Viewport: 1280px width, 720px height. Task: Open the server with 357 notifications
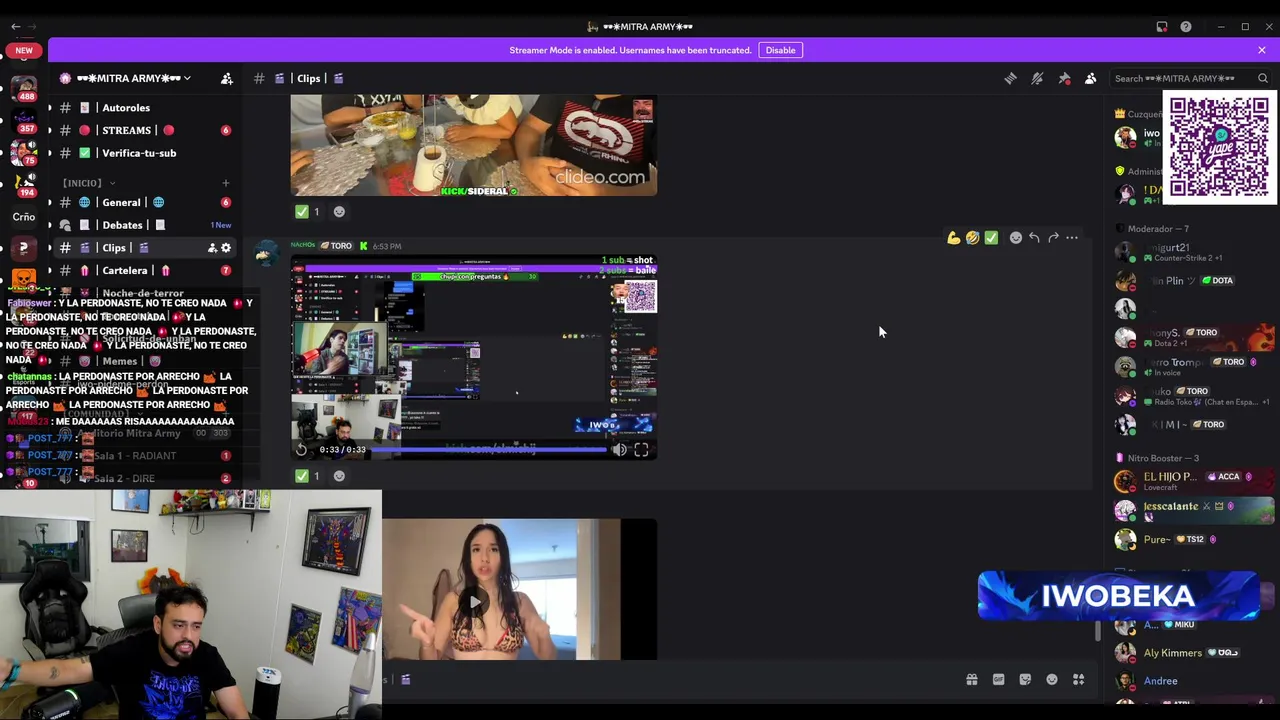[24, 121]
